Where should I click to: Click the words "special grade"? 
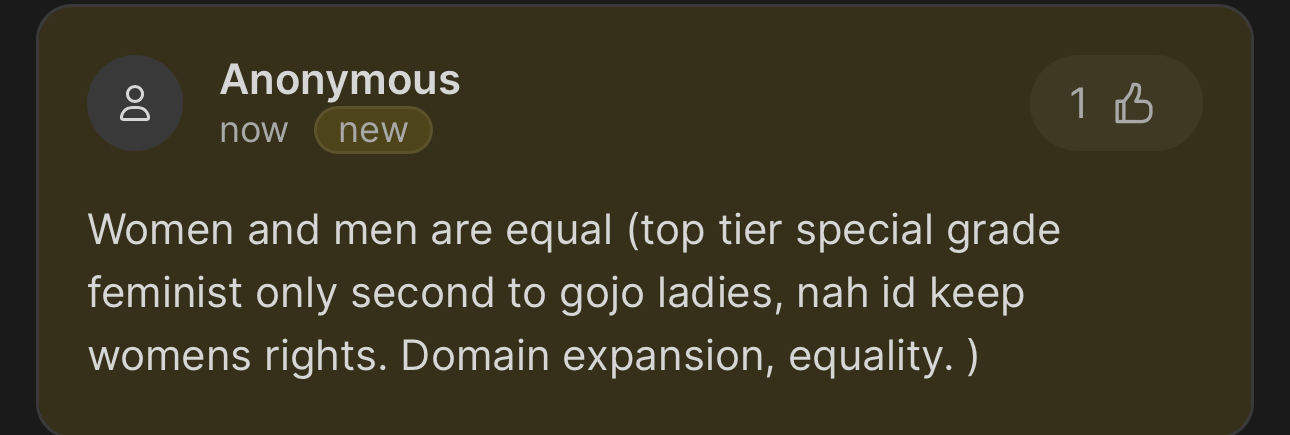pos(929,231)
